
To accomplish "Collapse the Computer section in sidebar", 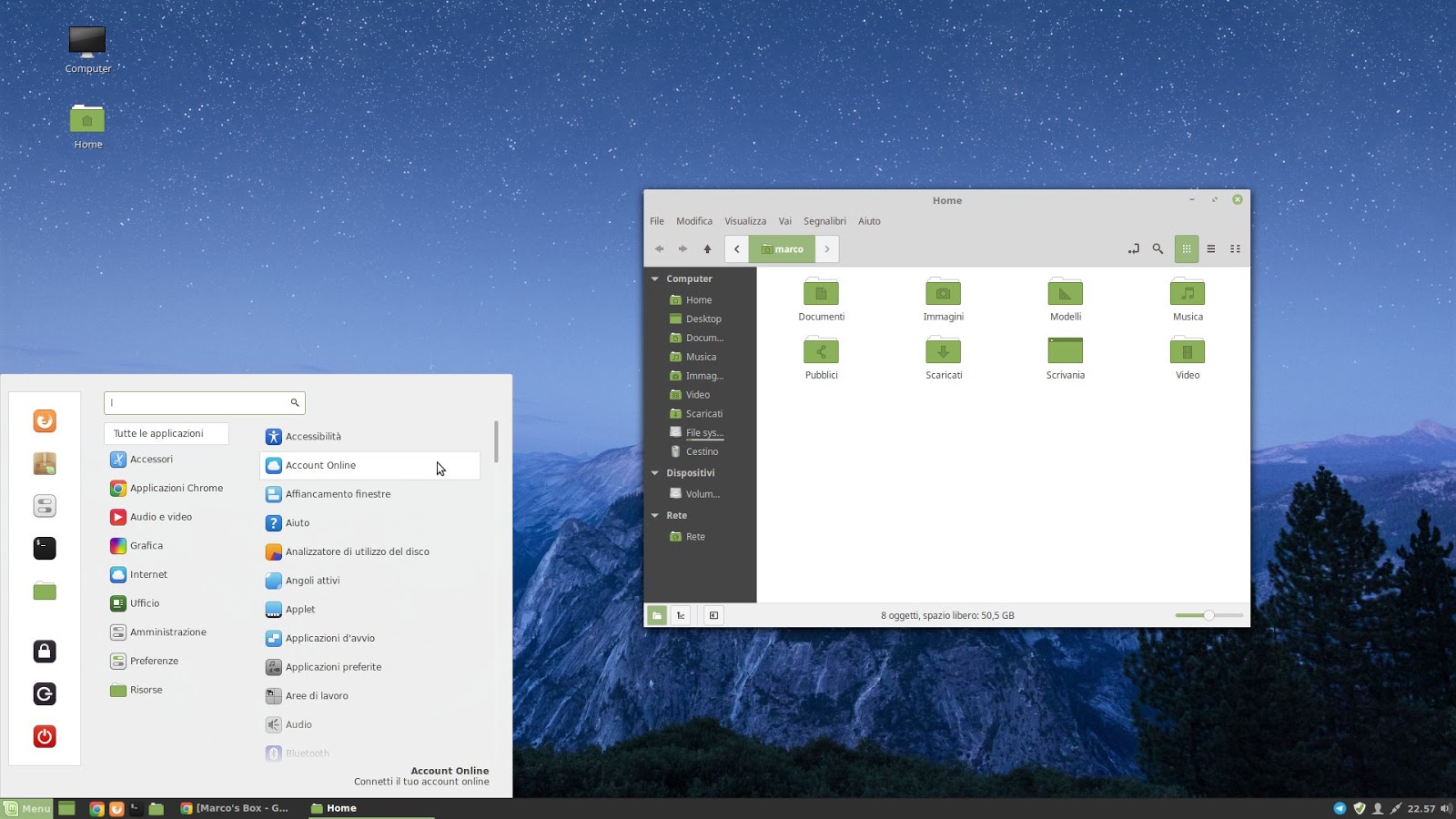I will 654,278.
